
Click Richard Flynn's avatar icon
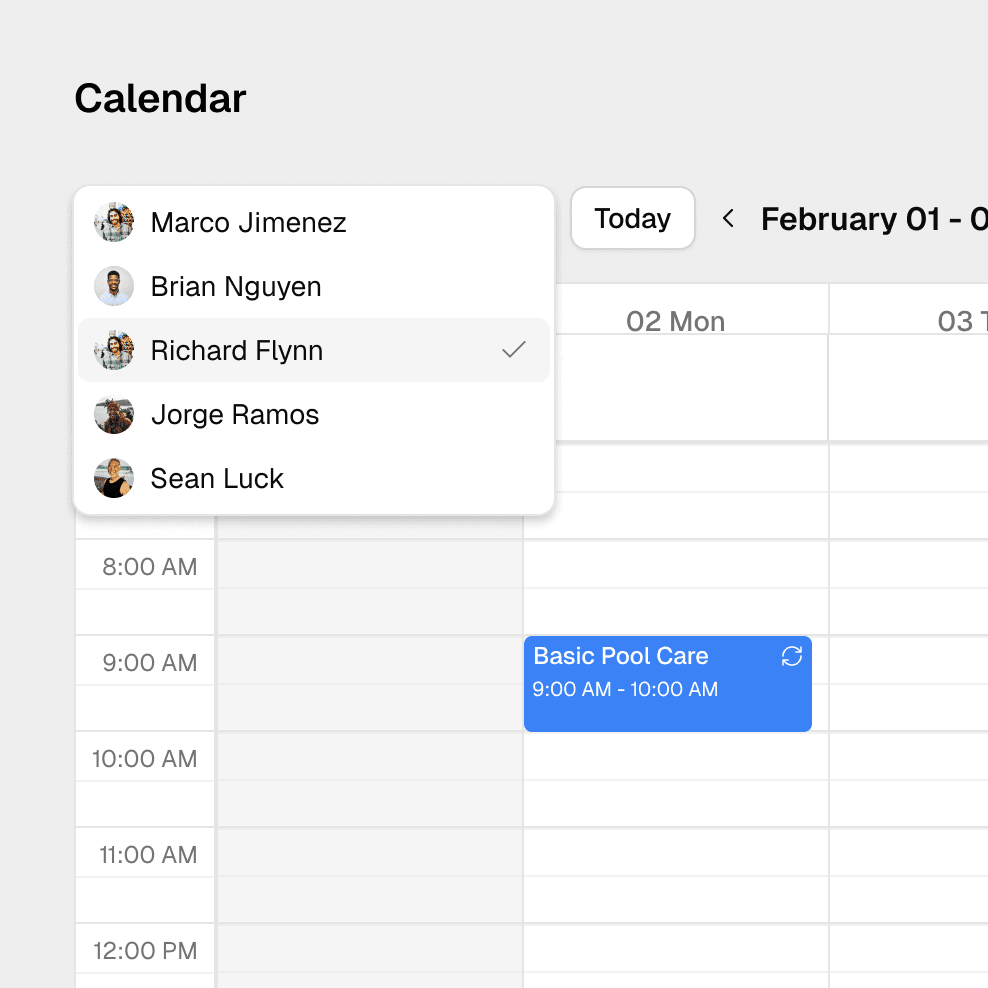click(x=113, y=351)
